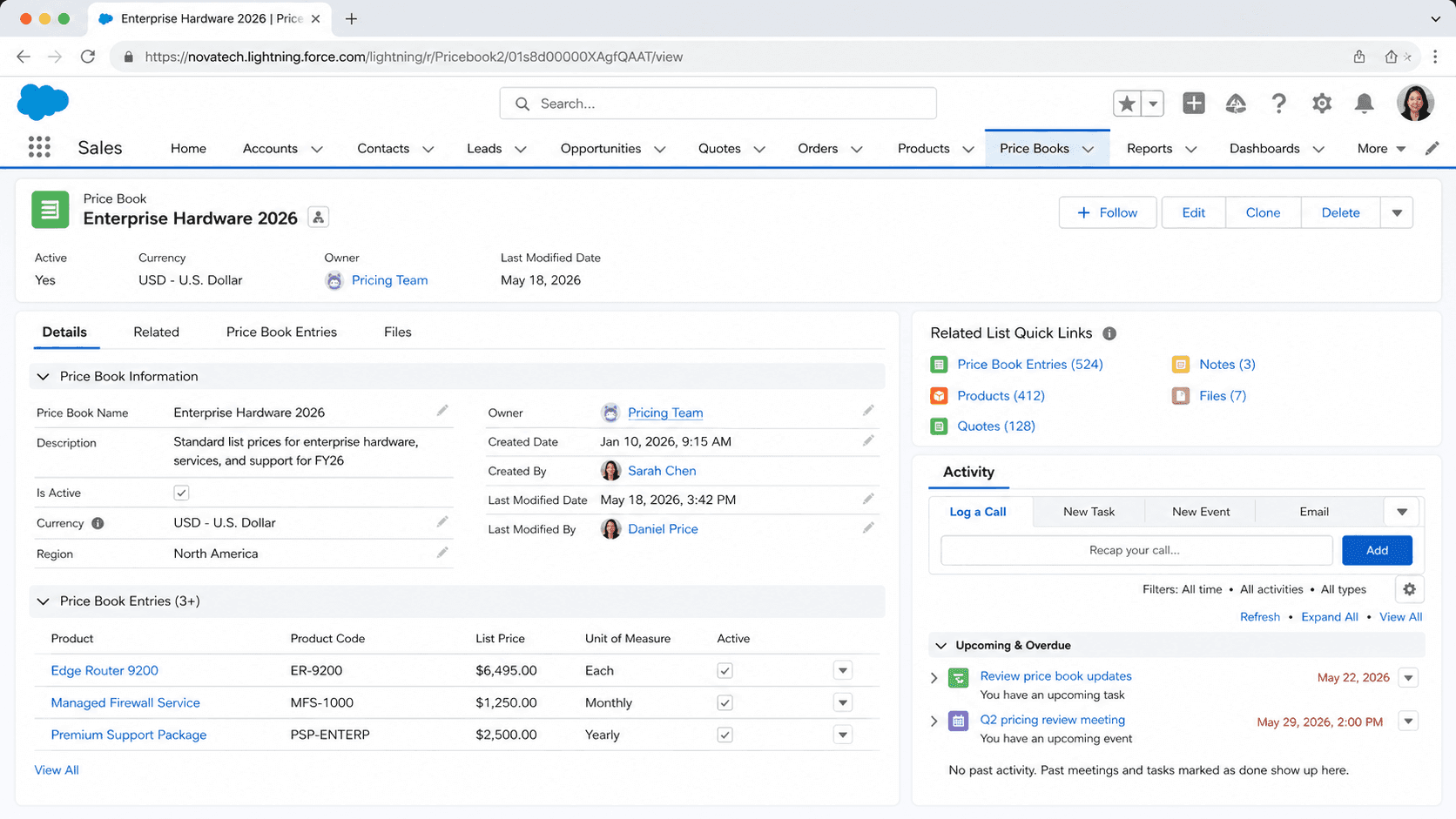Click the Review price book updates task icon
This screenshot has height=819, width=1456.
958,678
